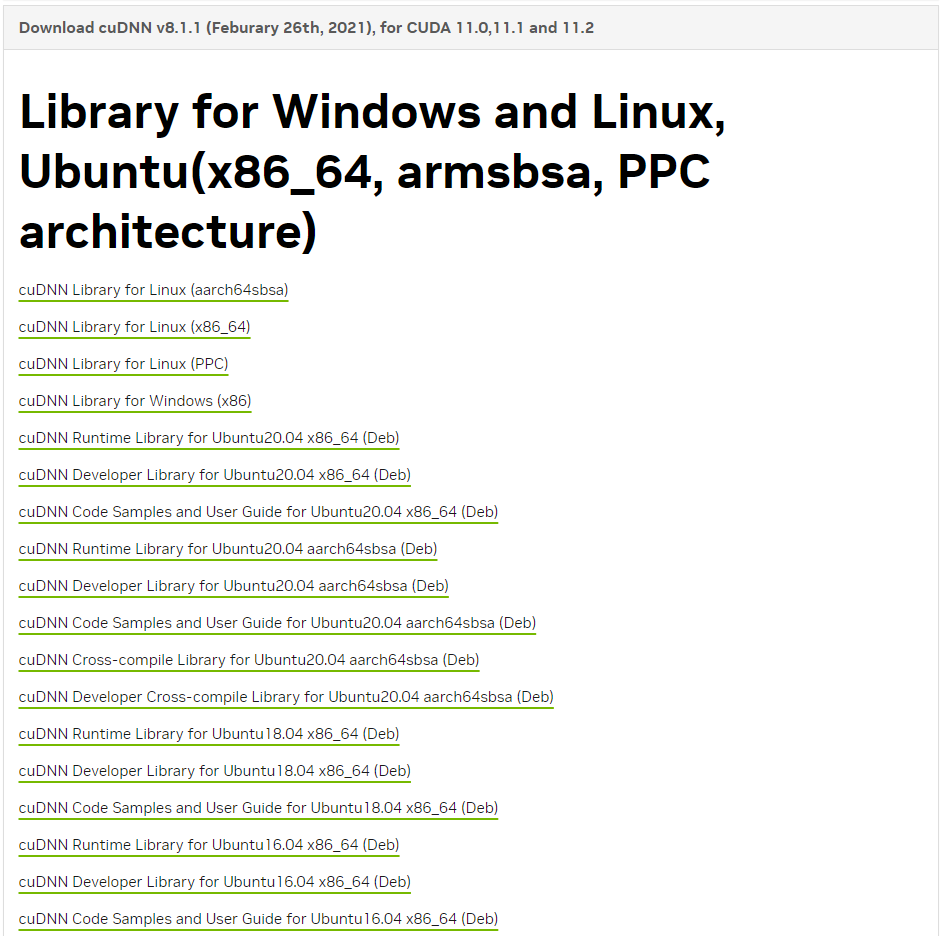
Task: Get cuDNN Runtime Library for Ubuntu20.04 aarch64sbsa
Action: coord(227,549)
